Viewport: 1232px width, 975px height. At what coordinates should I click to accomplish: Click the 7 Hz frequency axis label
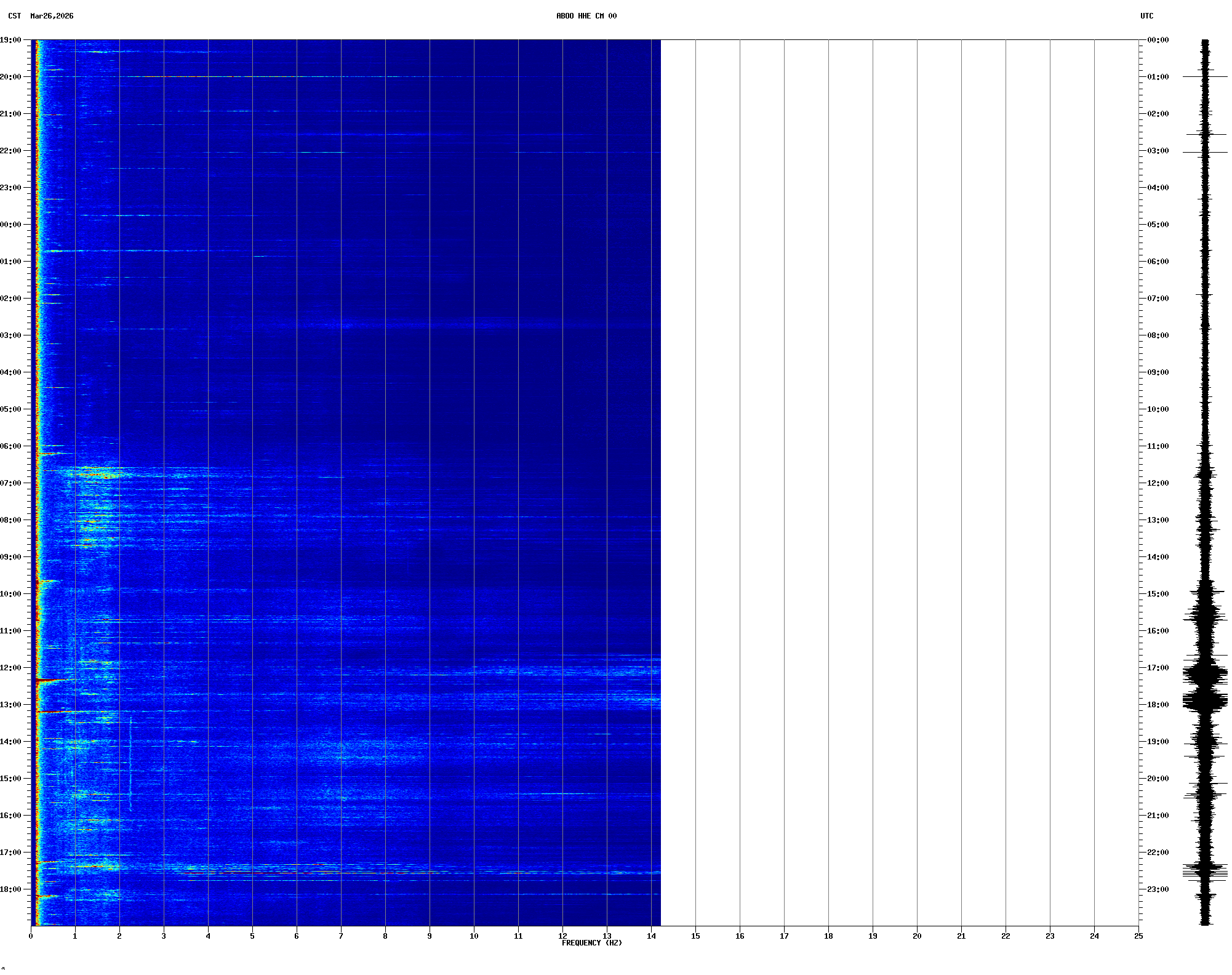(341, 936)
